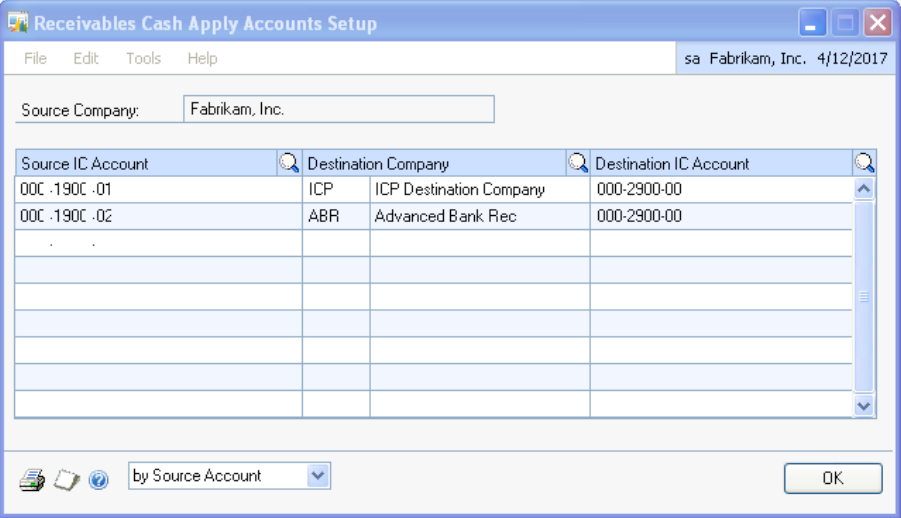This screenshot has height=518, width=901.
Task: Open the File menu
Action: coord(35,59)
